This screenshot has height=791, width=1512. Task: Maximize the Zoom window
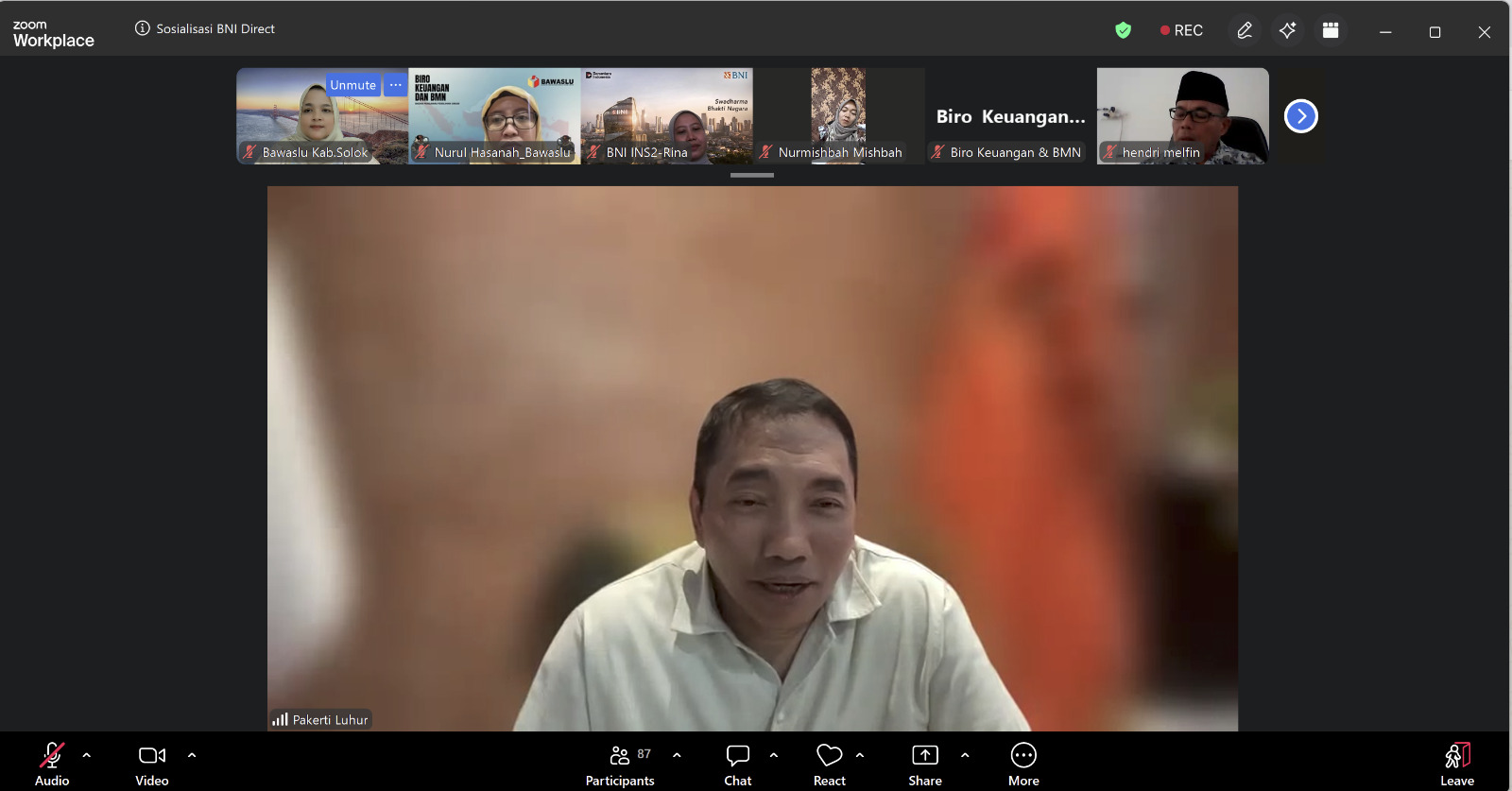[x=1435, y=31]
